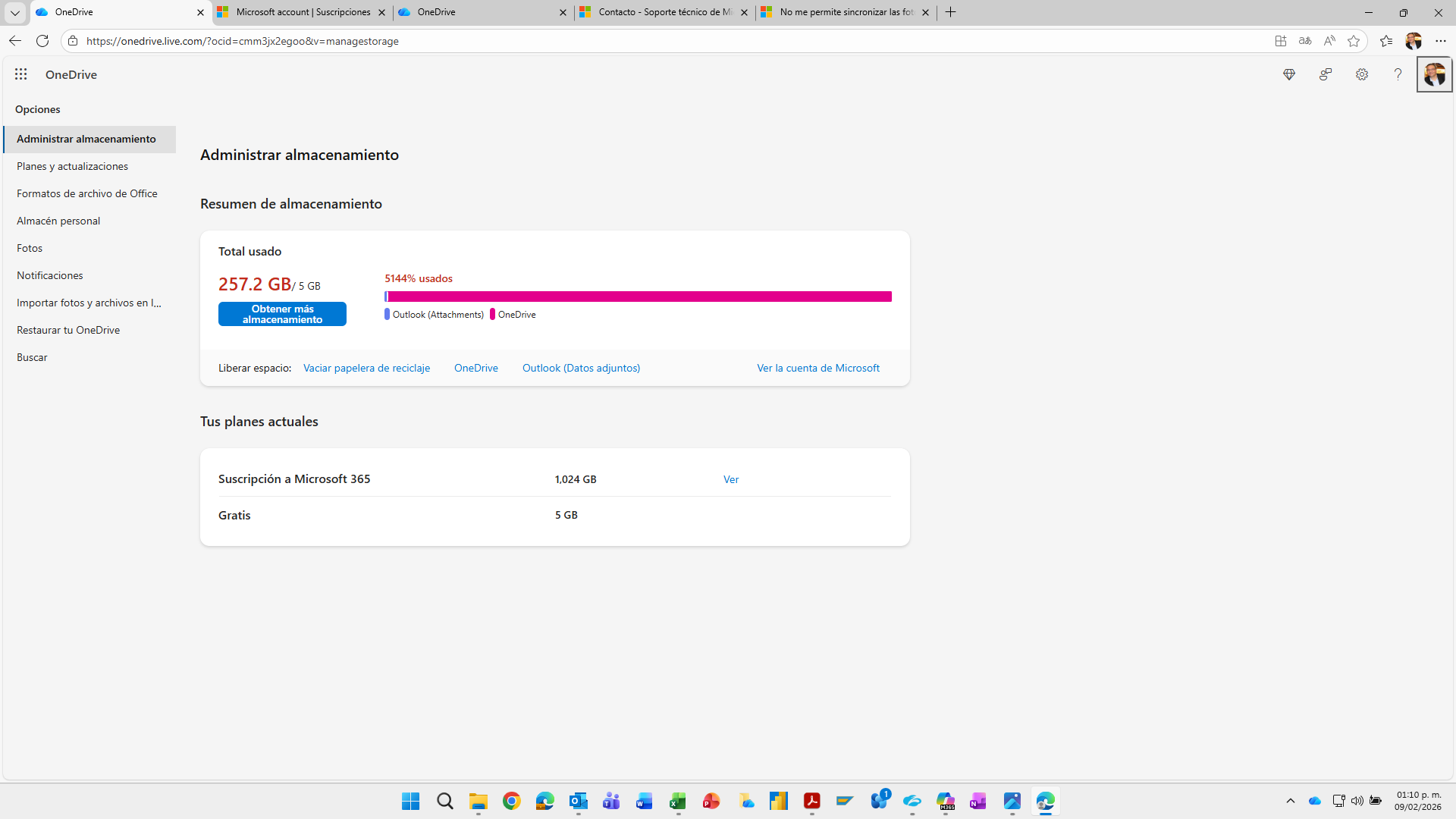The width and height of the screenshot is (1456, 819).
Task: Click the OneDrive pink legend swatch
Action: pyautogui.click(x=492, y=314)
